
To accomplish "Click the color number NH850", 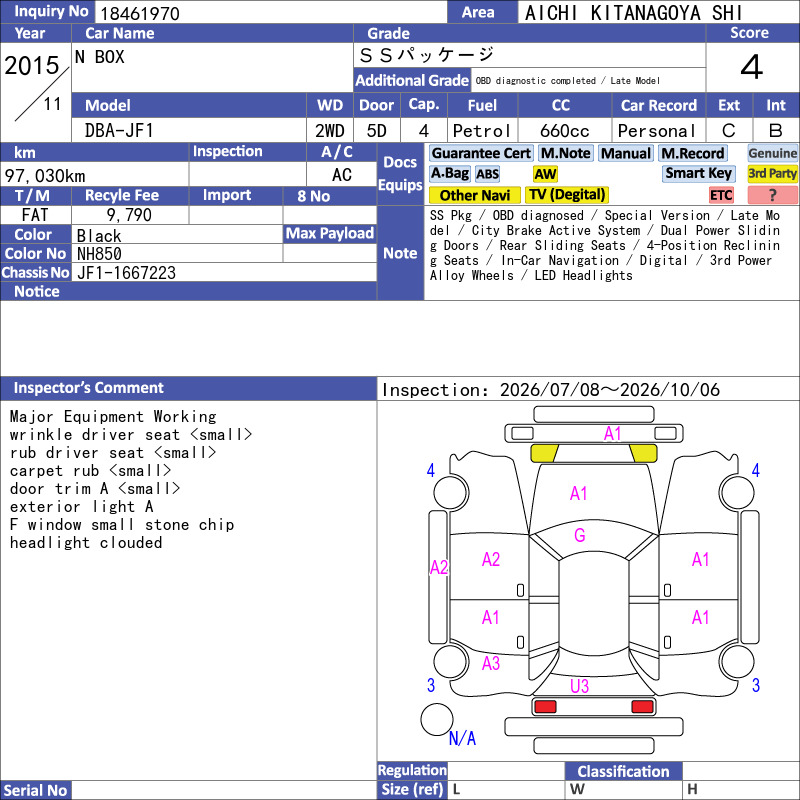I will pos(99,254).
